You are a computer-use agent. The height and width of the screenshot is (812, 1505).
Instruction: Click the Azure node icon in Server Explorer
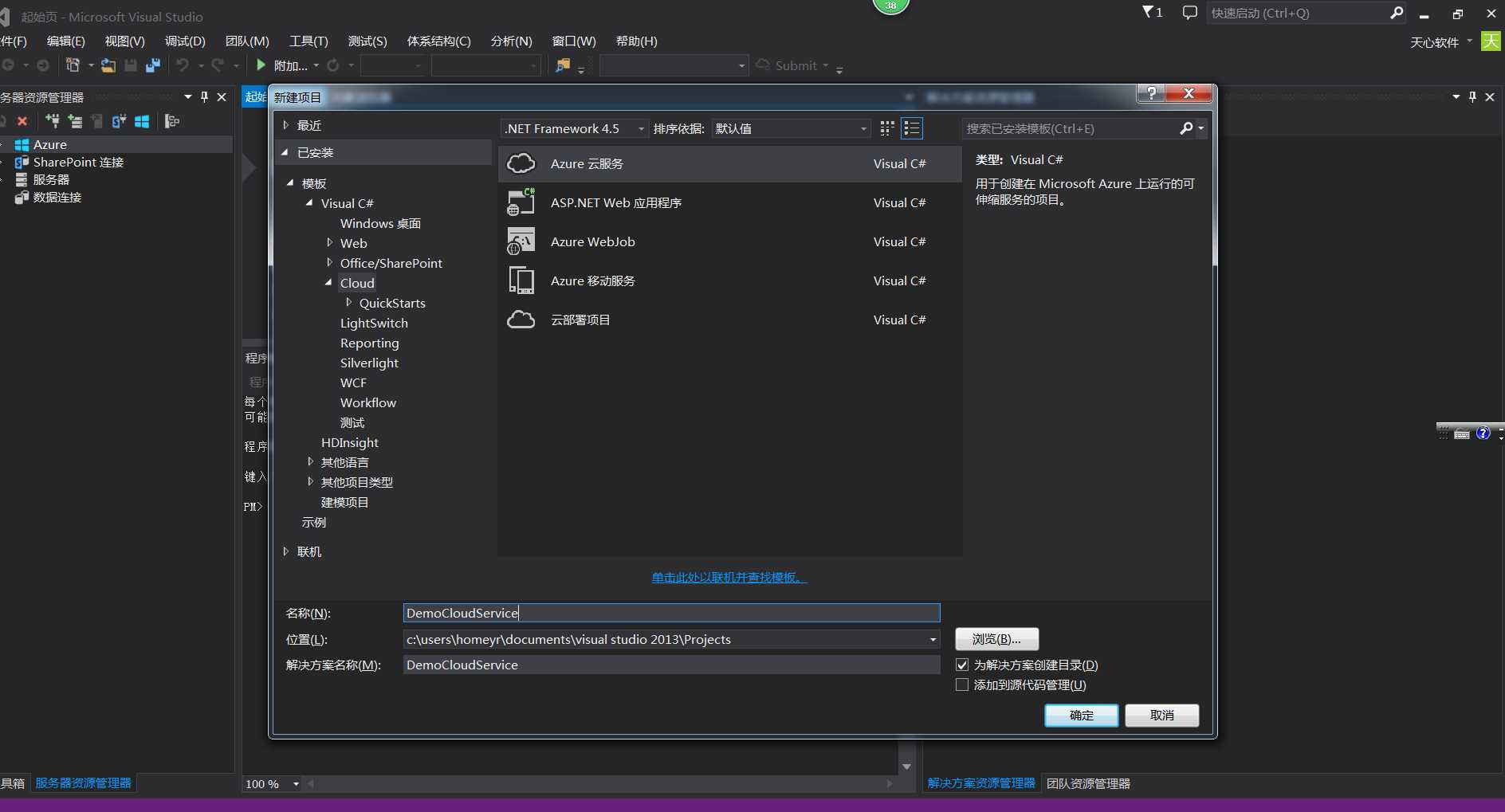[x=22, y=144]
